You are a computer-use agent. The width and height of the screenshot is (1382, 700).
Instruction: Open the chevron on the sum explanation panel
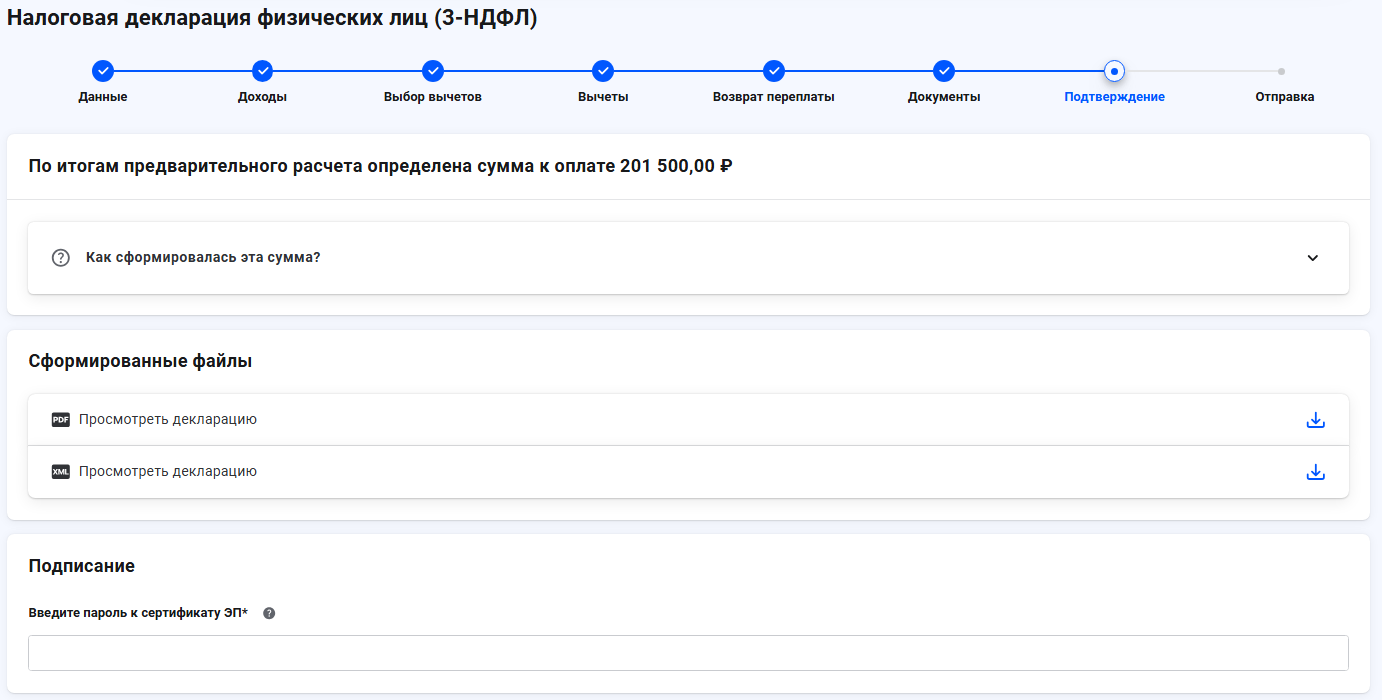pyautogui.click(x=1311, y=257)
